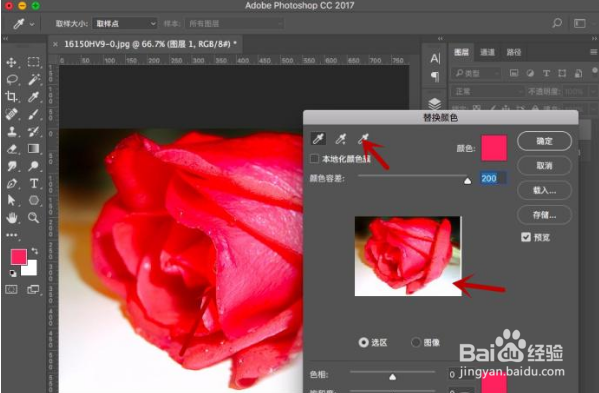Select the Healing Brush bandage tool
Viewport: 599px width, 393px height.
pos(11,114)
